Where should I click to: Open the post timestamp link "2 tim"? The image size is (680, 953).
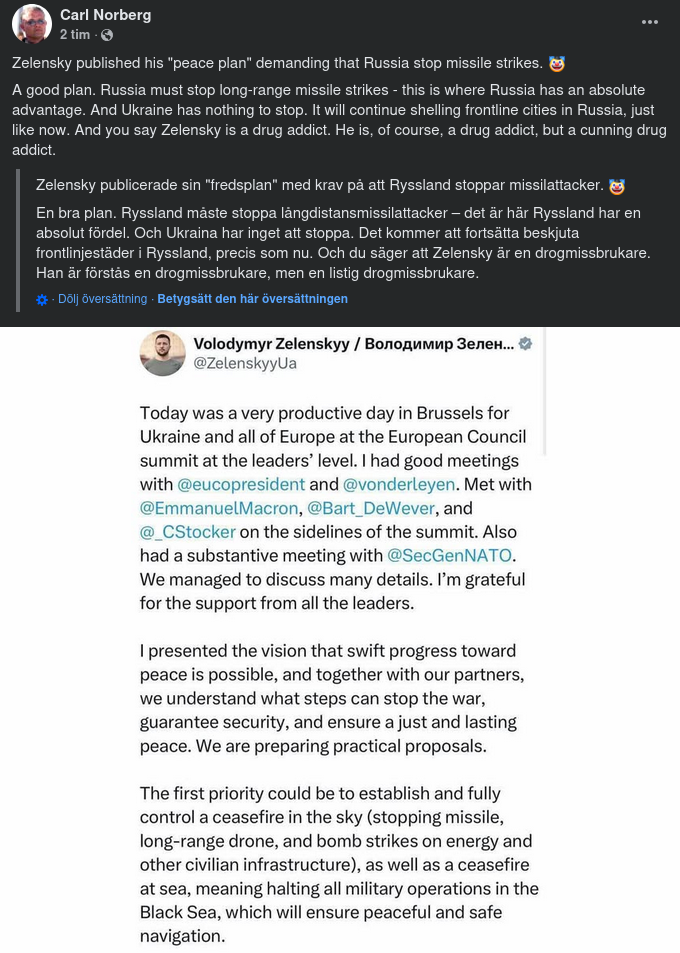[75, 34]
